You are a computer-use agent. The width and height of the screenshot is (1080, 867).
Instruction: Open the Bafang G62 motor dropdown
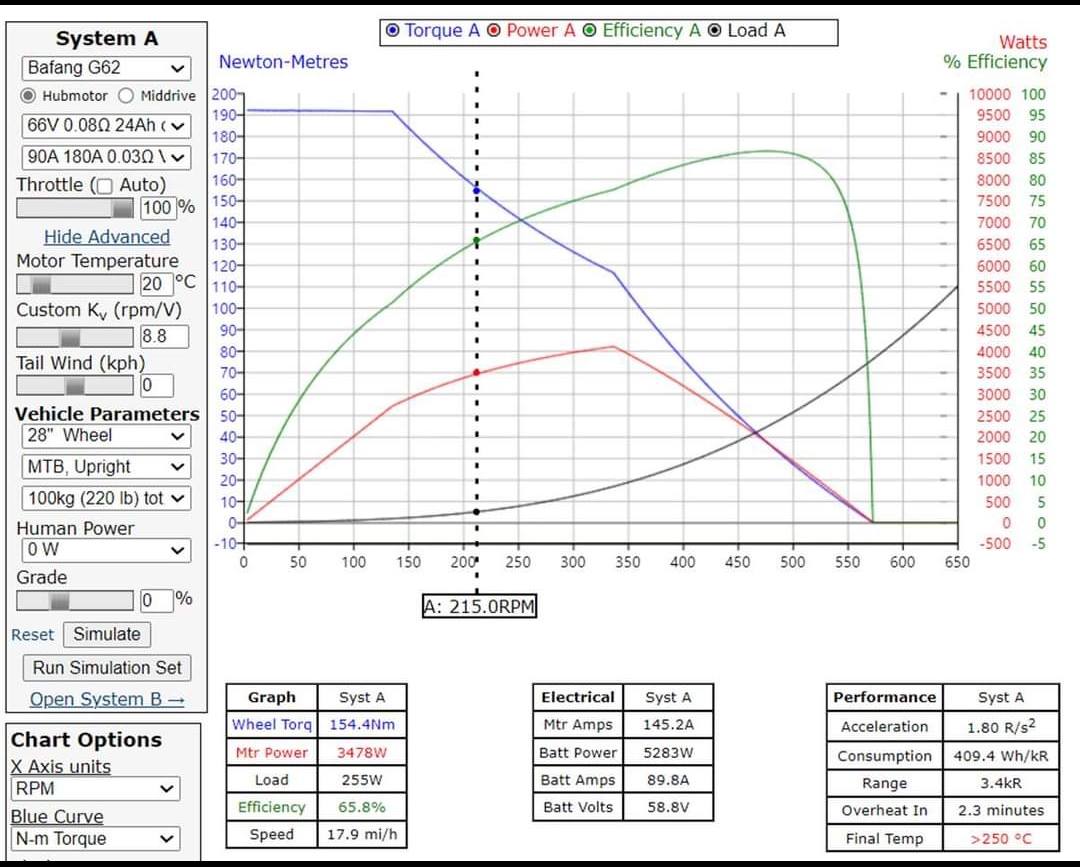point(106,69)
